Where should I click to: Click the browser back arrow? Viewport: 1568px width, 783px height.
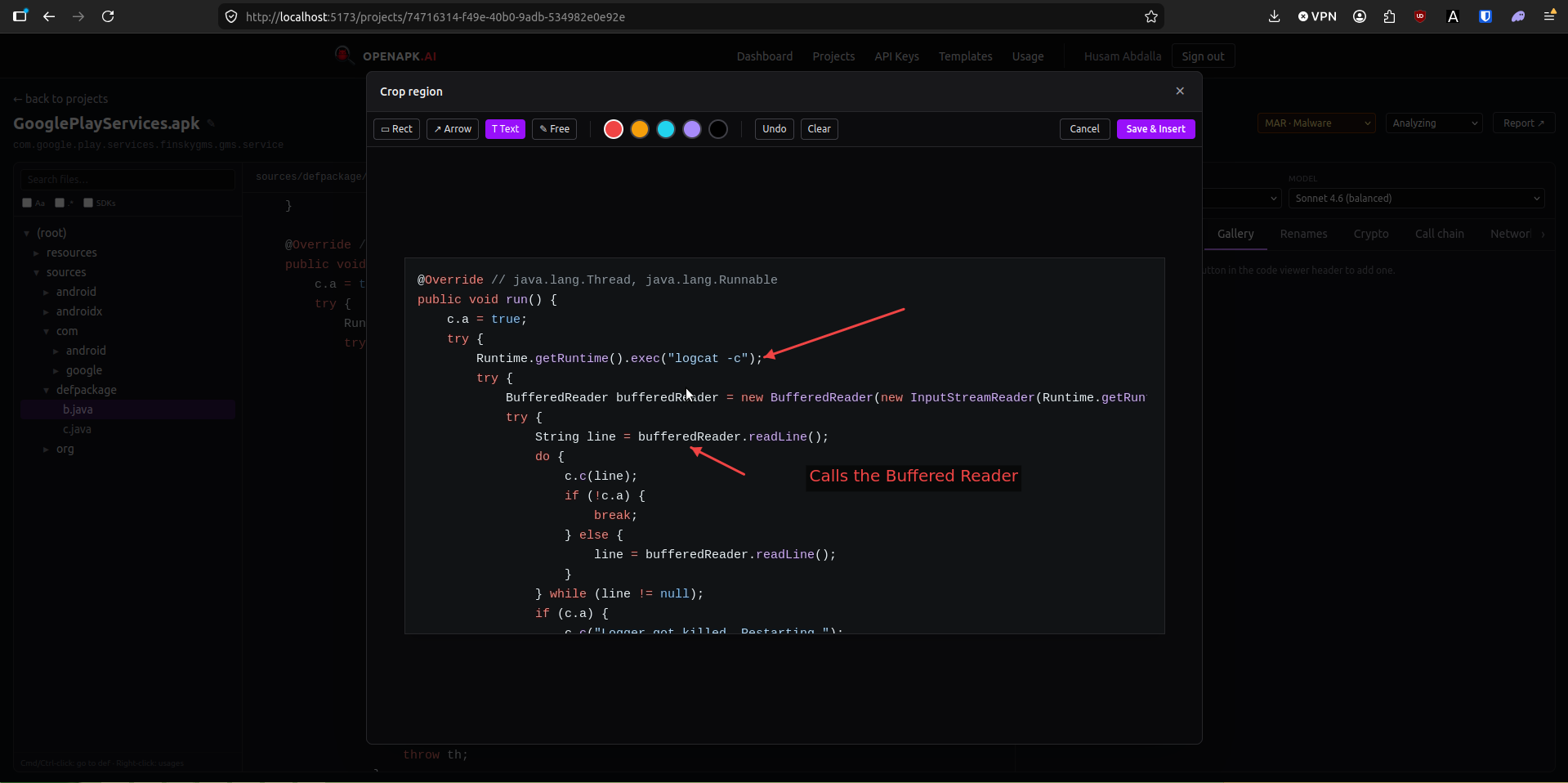49,16
